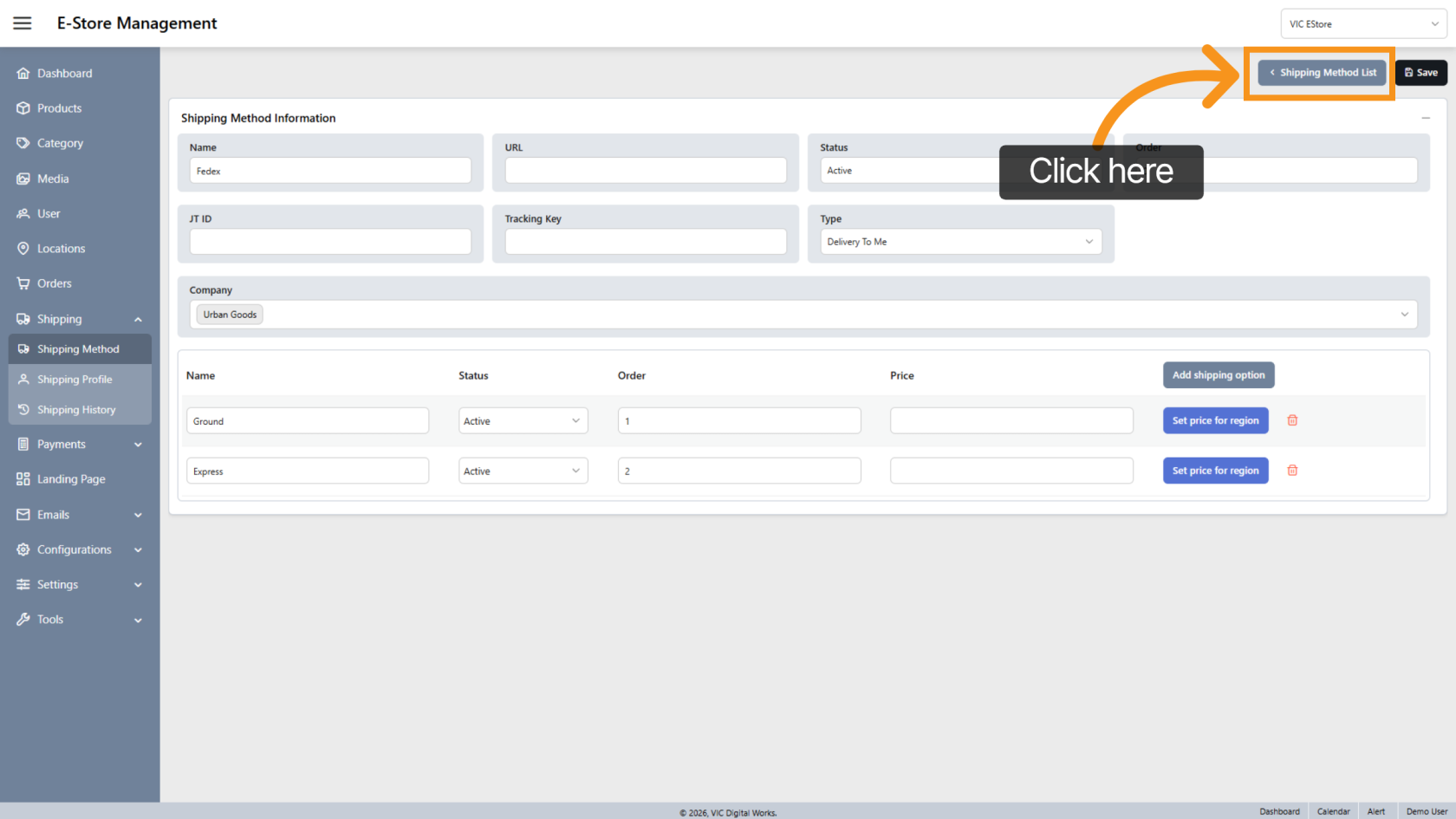Click the Orders cart icon

coord(23,283)
